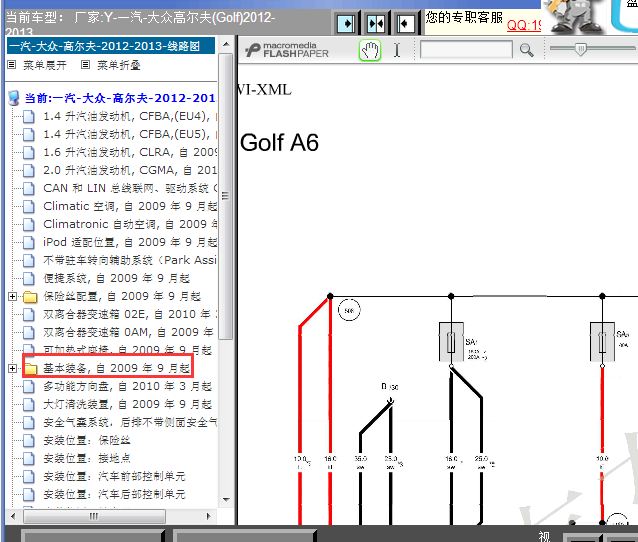Click horizontal scrollbar right arrow of tree panel
Viewport: 638px width, 542px height.
208,516
